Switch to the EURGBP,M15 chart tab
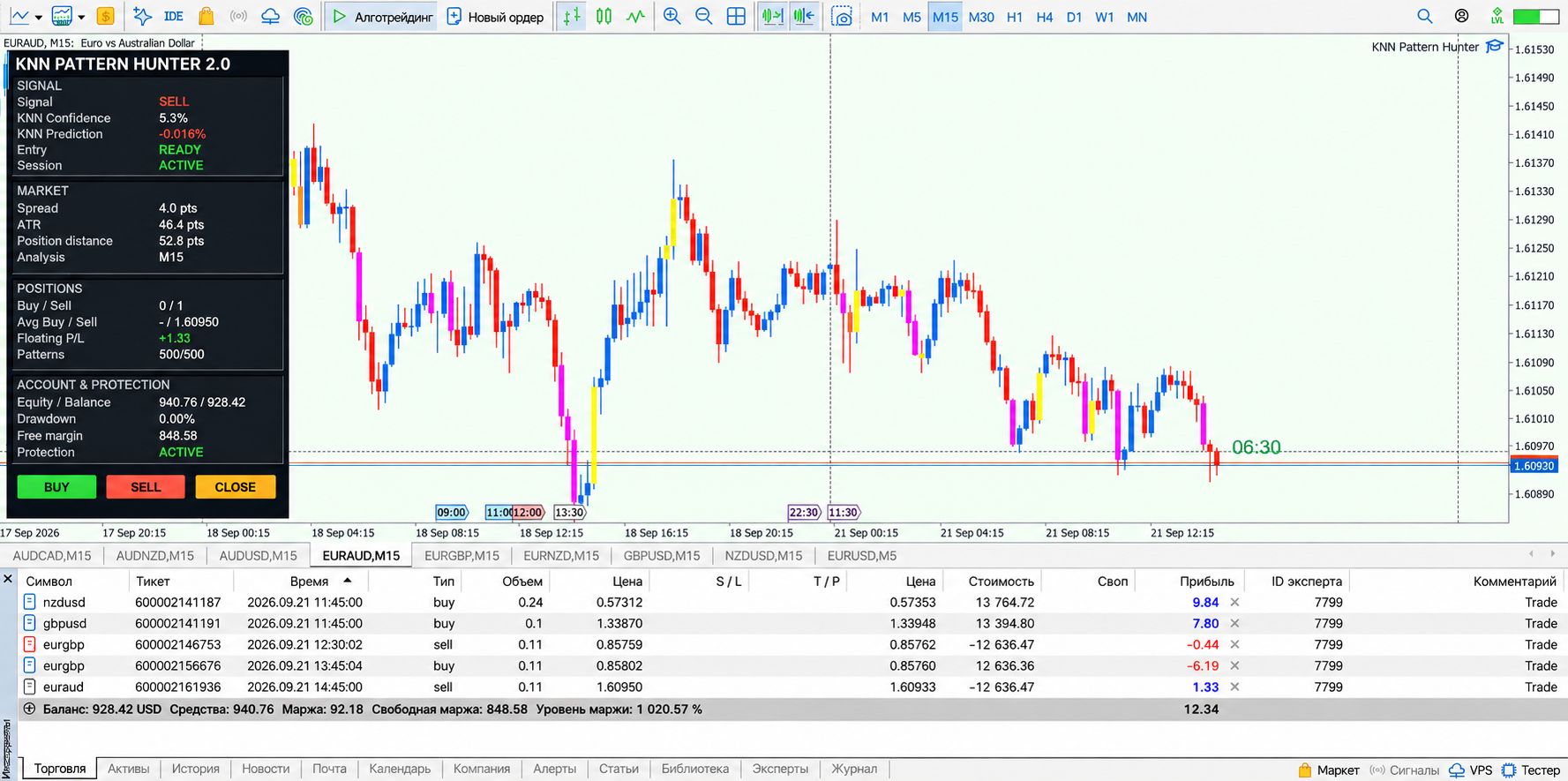This screenshot has height=781, width=1568. (x=461, y=555)
